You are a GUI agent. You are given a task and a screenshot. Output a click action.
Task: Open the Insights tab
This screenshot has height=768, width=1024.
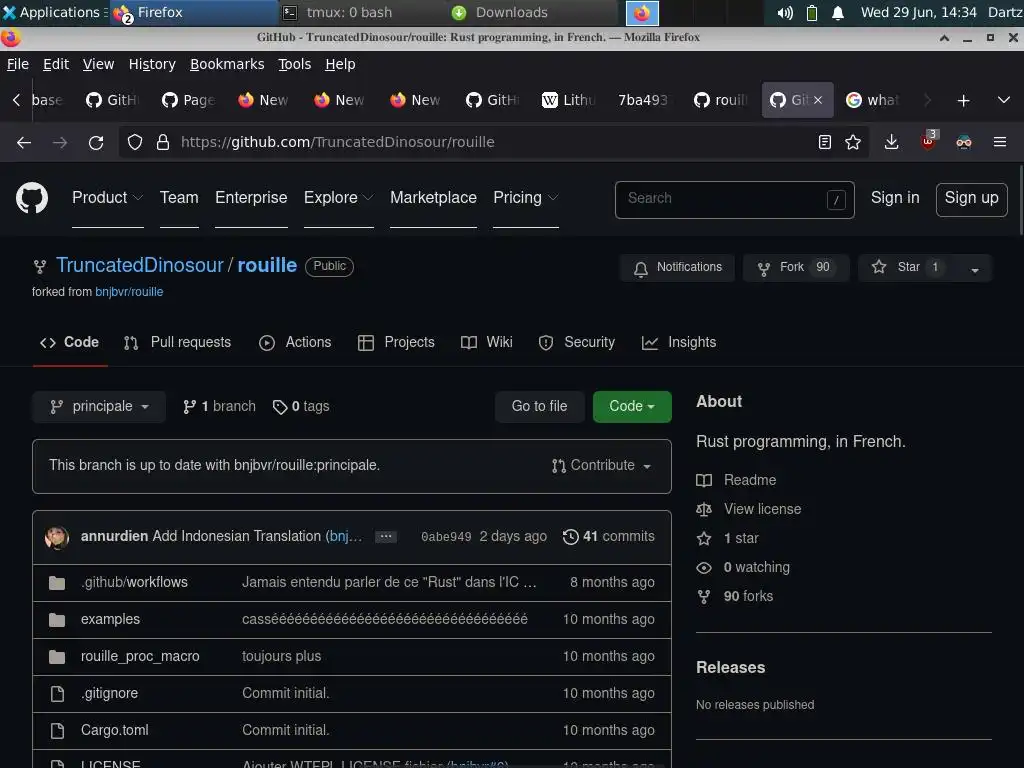pyautogui.click(x=679, y=342)
